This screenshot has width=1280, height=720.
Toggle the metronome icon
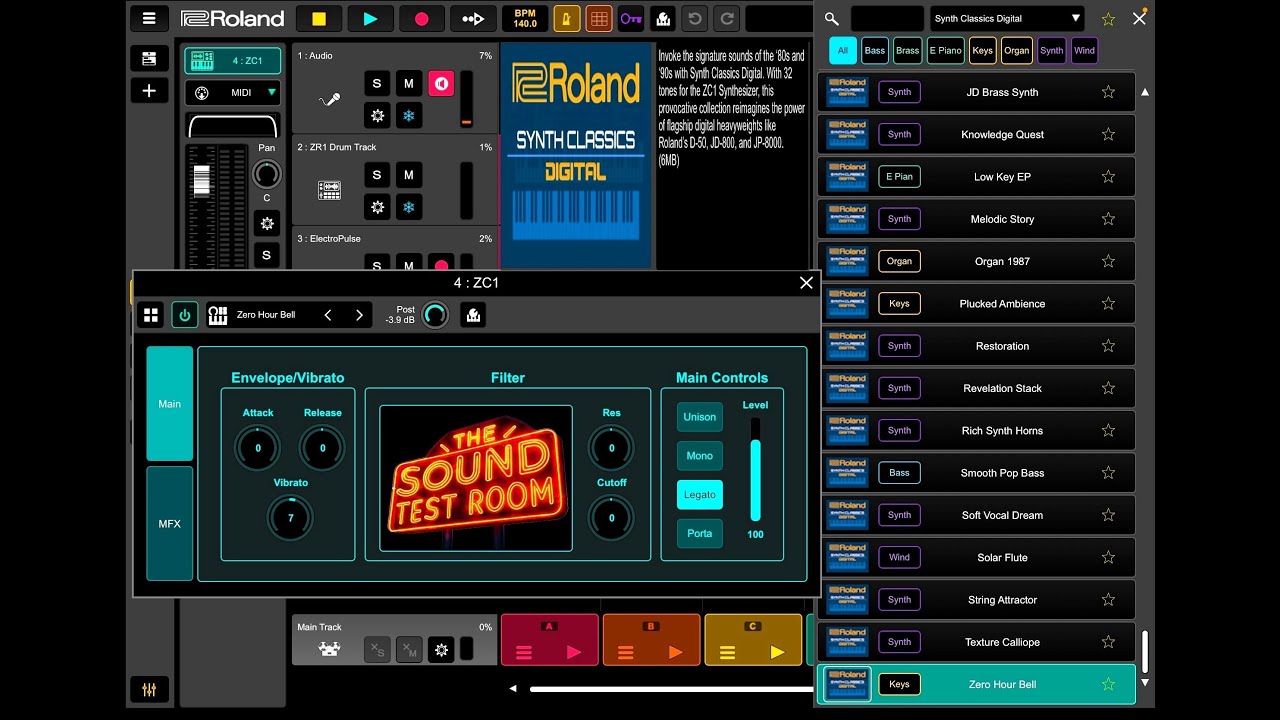[x=567, y=18]
